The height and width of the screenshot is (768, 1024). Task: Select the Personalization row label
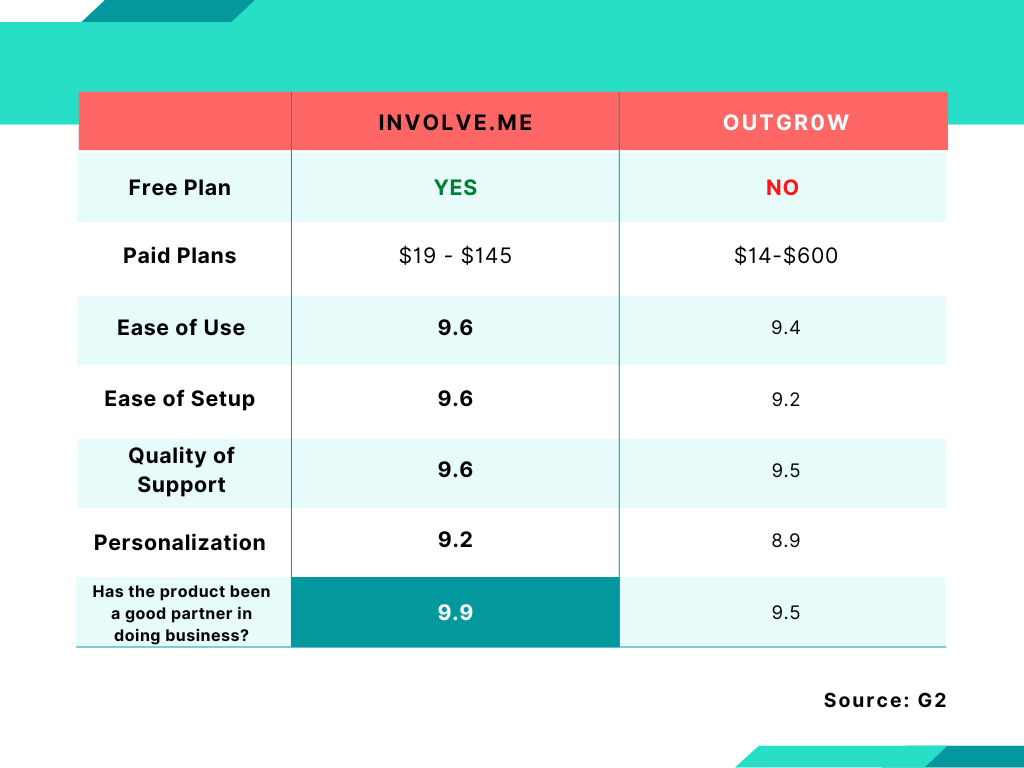pyautogui.click(x=180, y=543)
